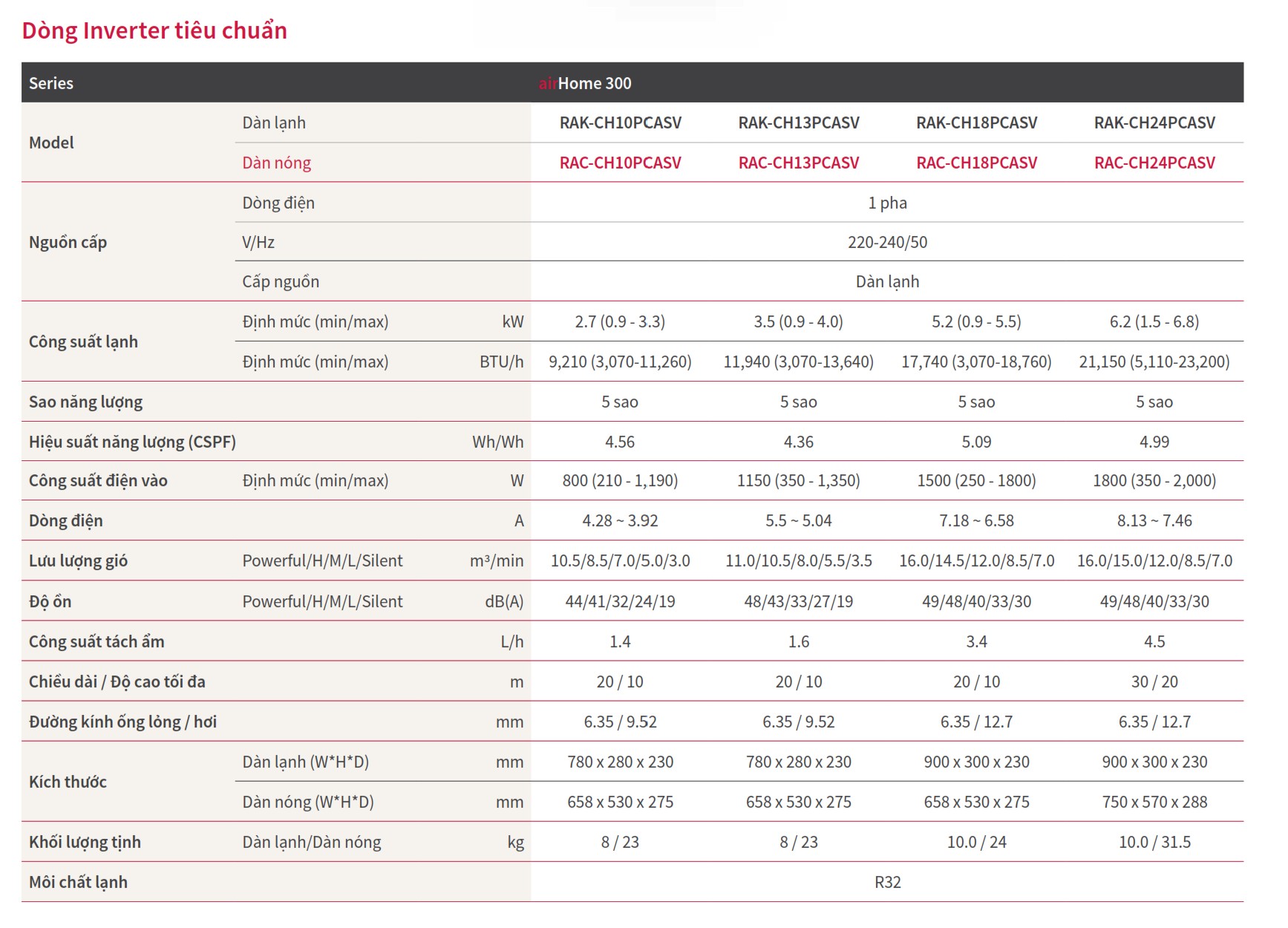Viewport: 1288px width, 928px height.
Task: Click outdoor unit model RAC-CH24PCASV
Action: [x=1155, y=163]
